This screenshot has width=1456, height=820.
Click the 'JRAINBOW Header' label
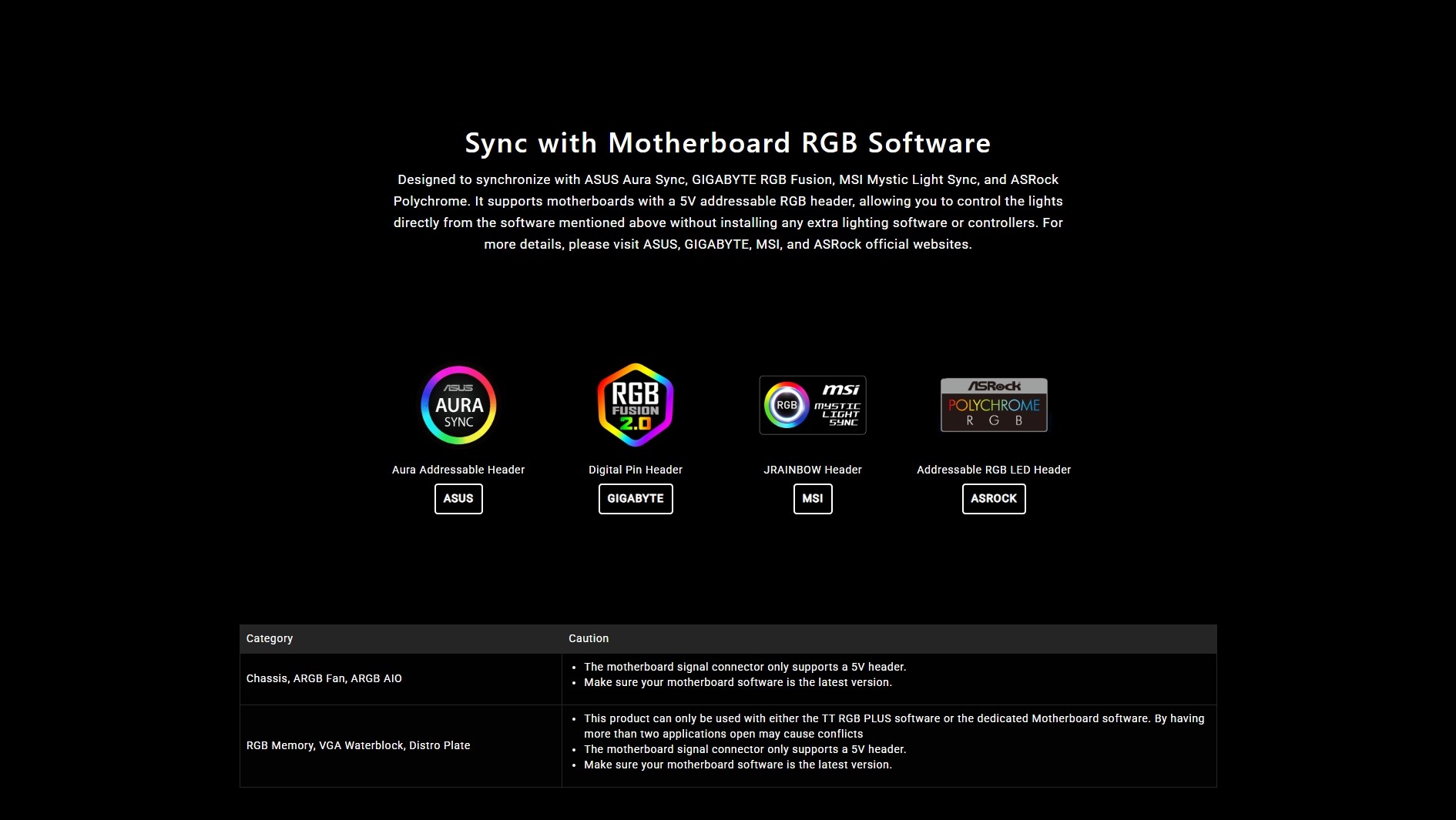click(x=813, y=470)
